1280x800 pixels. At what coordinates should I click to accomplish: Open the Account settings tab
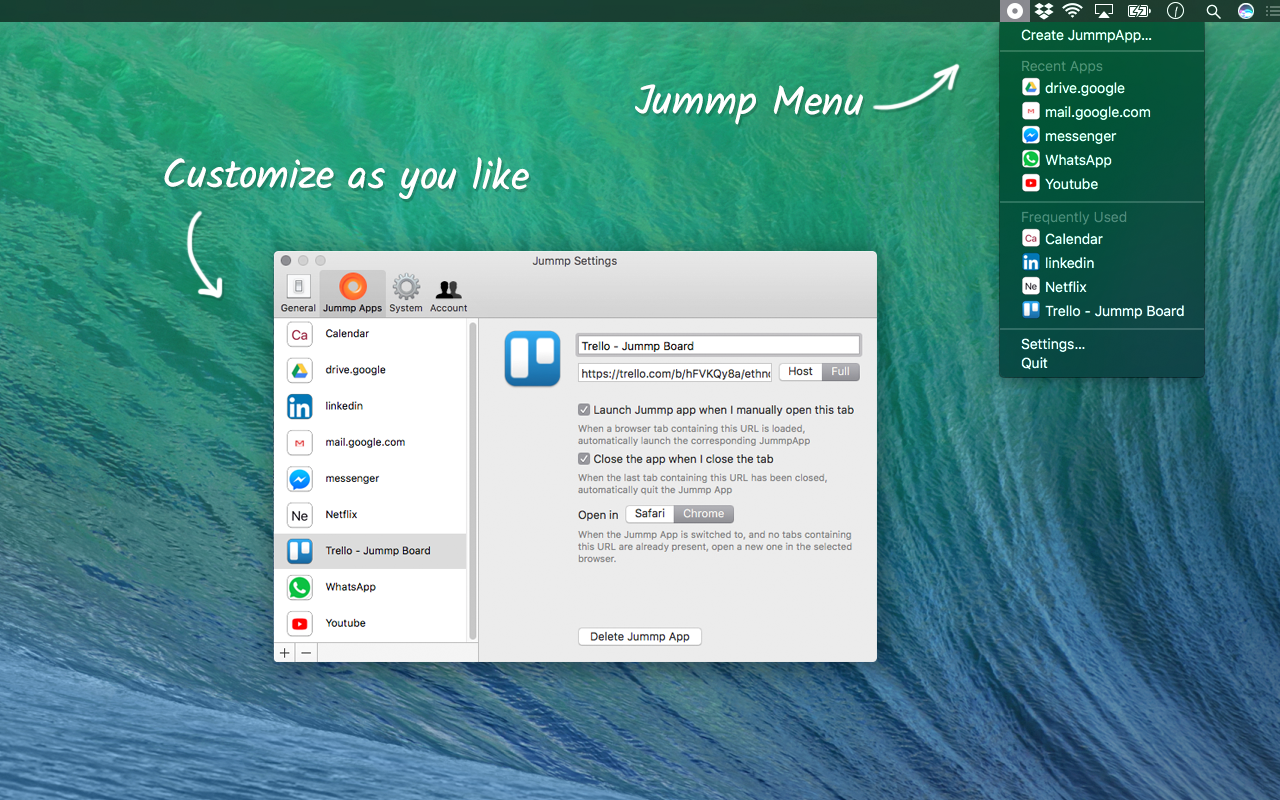[449, 293]
